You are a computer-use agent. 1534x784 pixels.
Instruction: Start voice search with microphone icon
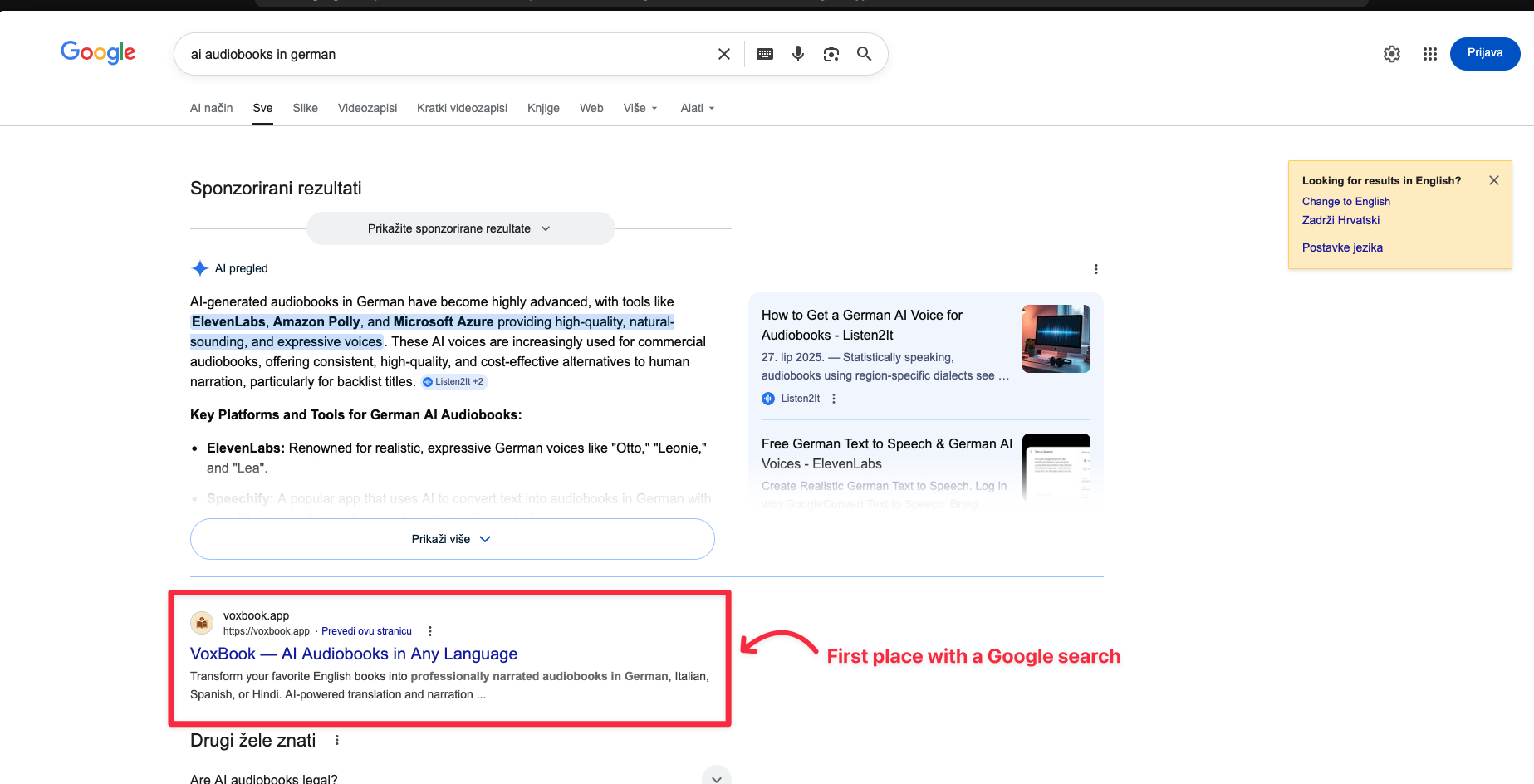[x=798, y=54]
